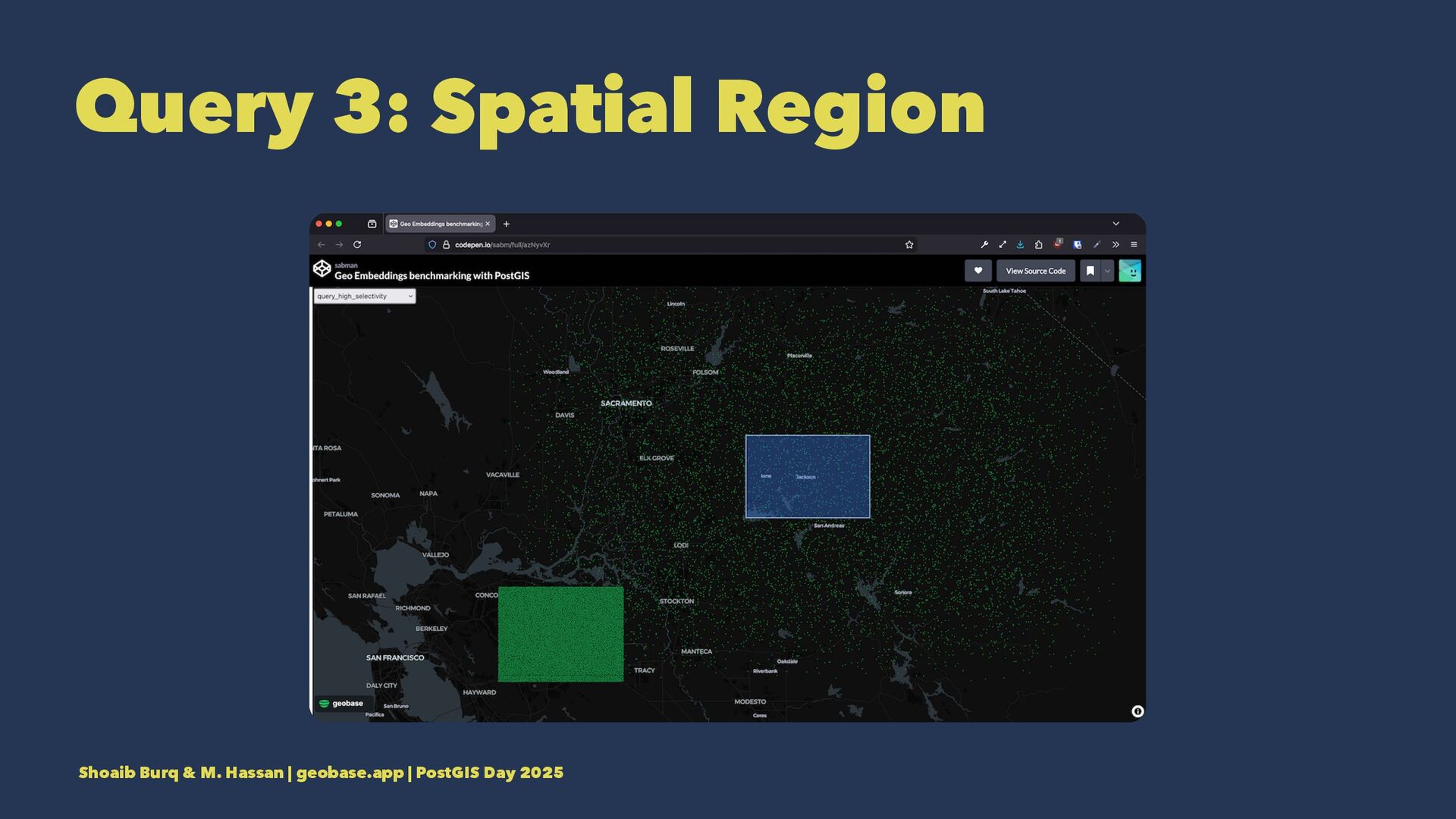Open the query_high_selectivity dropdown
This screenshot has width=1456, height=819.
click(365, 297)
